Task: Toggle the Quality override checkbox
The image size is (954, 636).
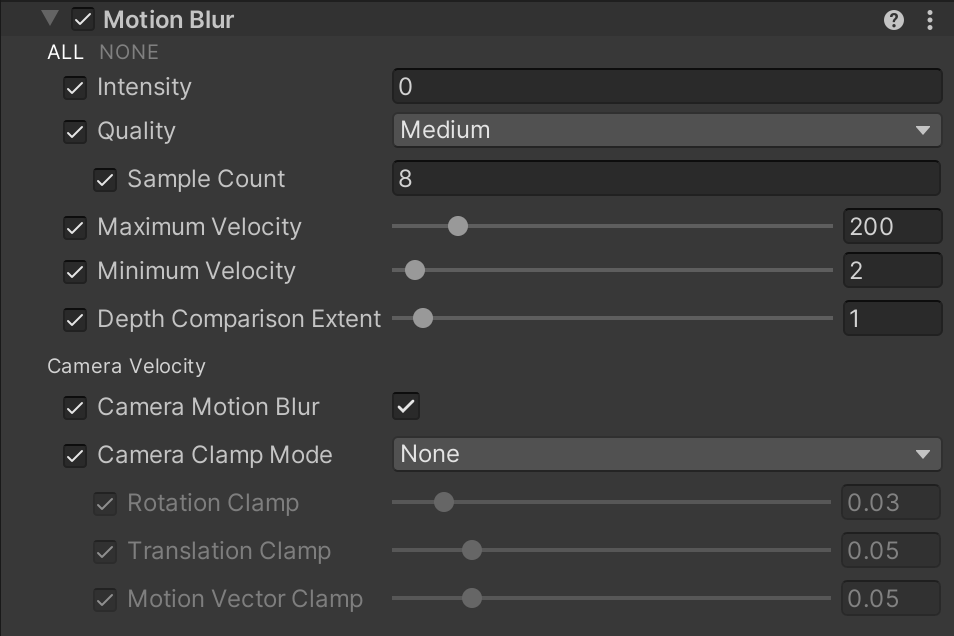Action: pos(75,131)
